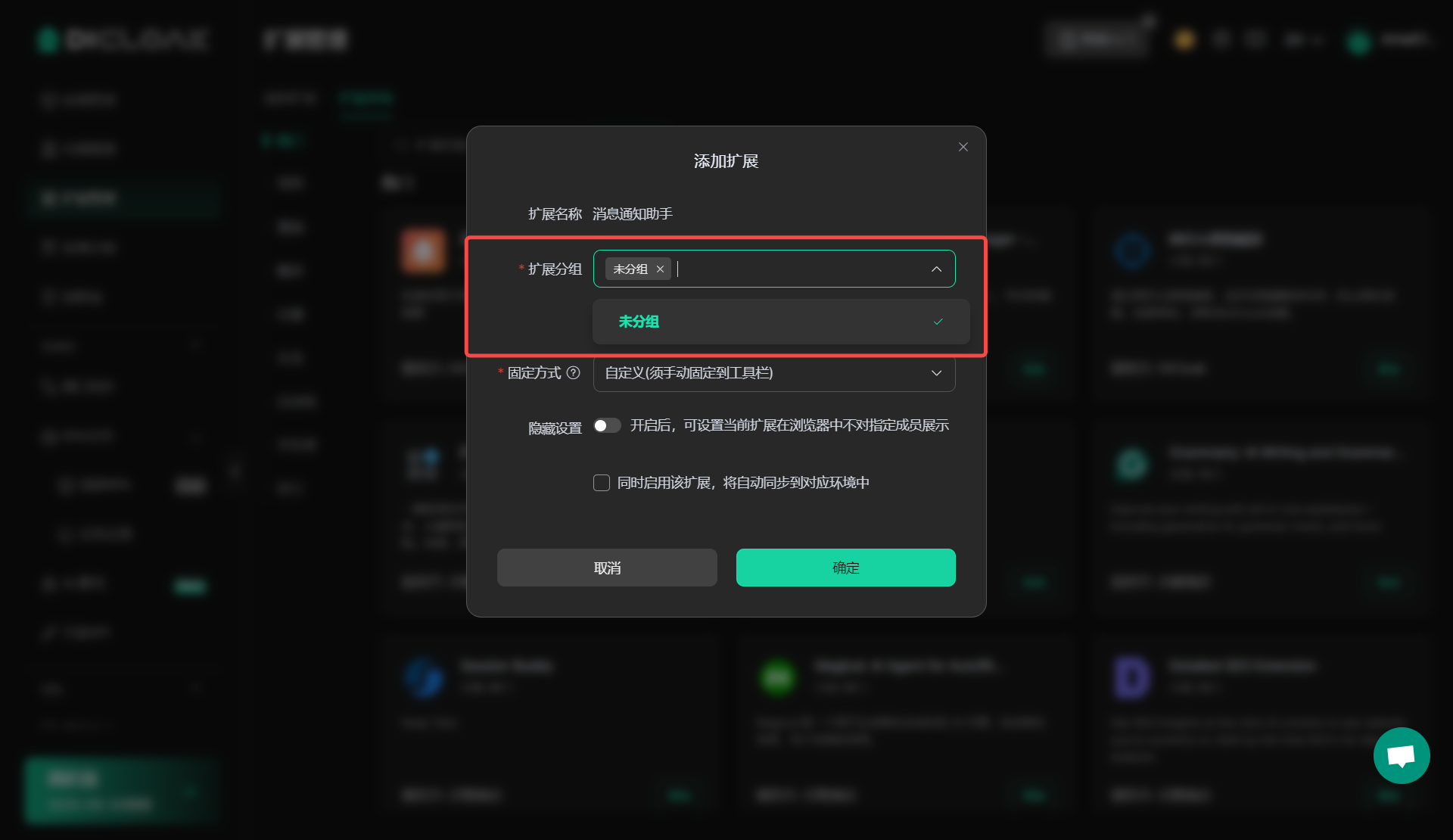Click the purple D extension icon
The width and height of the screenshot is (1453, 840).
1132,677
